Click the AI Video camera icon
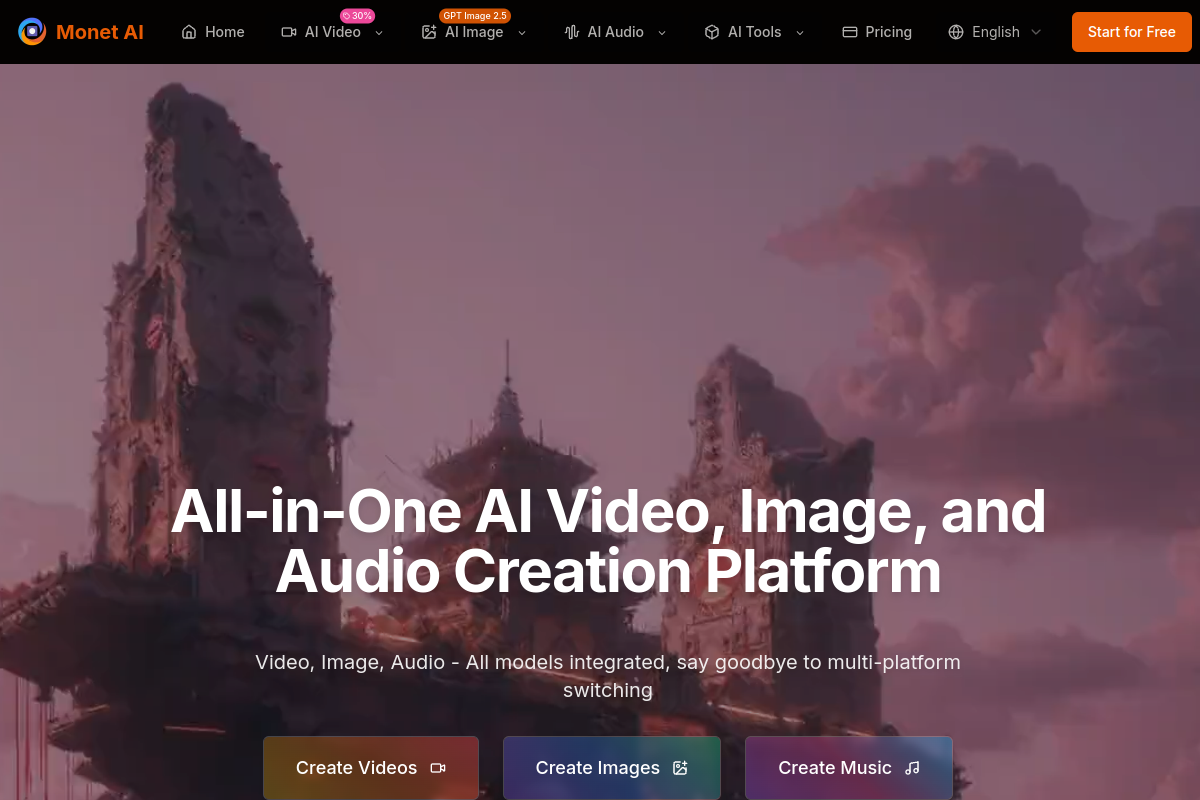Screen dimensions: 1200x800 tap(289, 32)
